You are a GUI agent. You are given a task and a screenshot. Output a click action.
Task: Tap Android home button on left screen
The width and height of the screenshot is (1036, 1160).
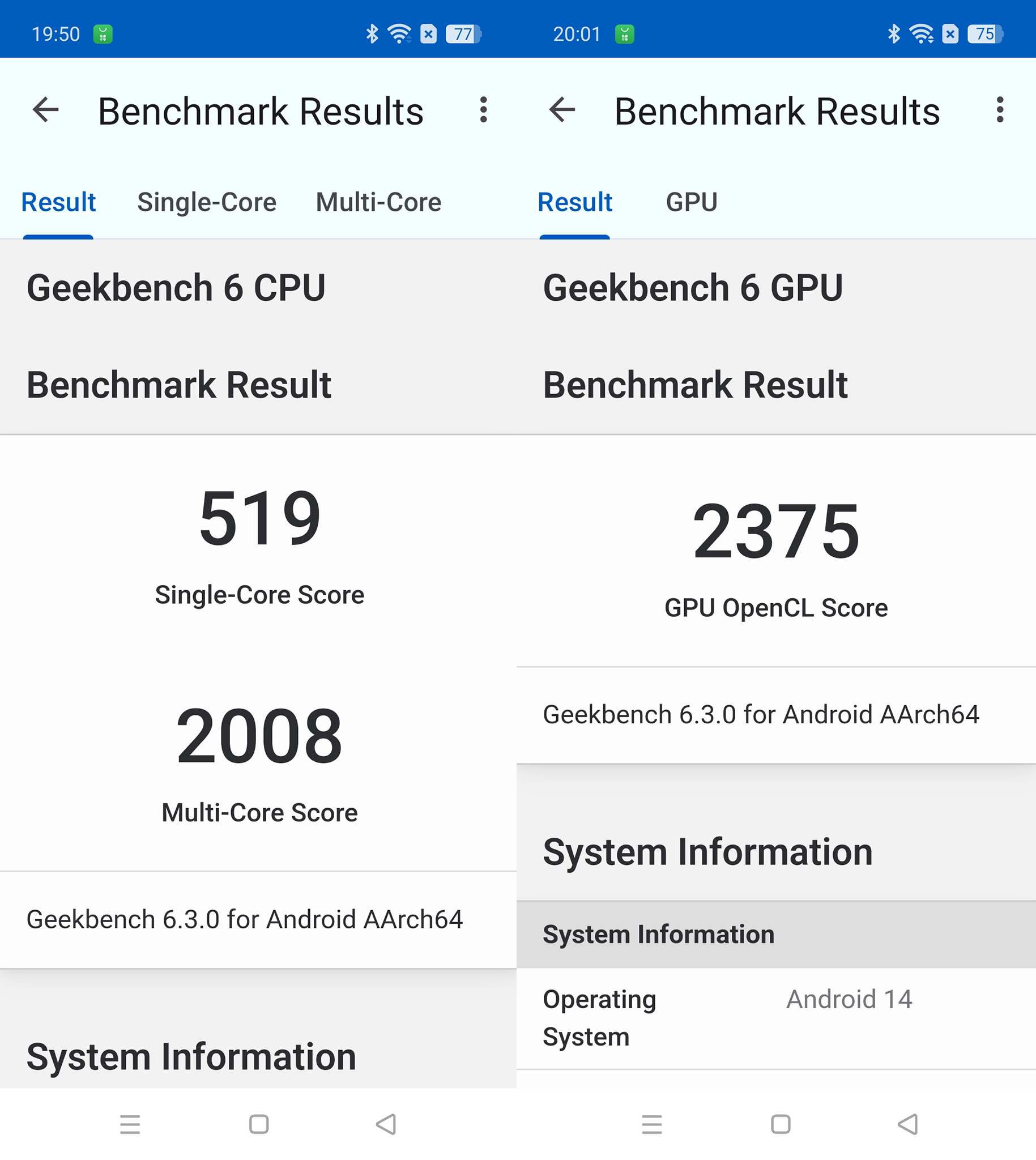(259, 1124)
